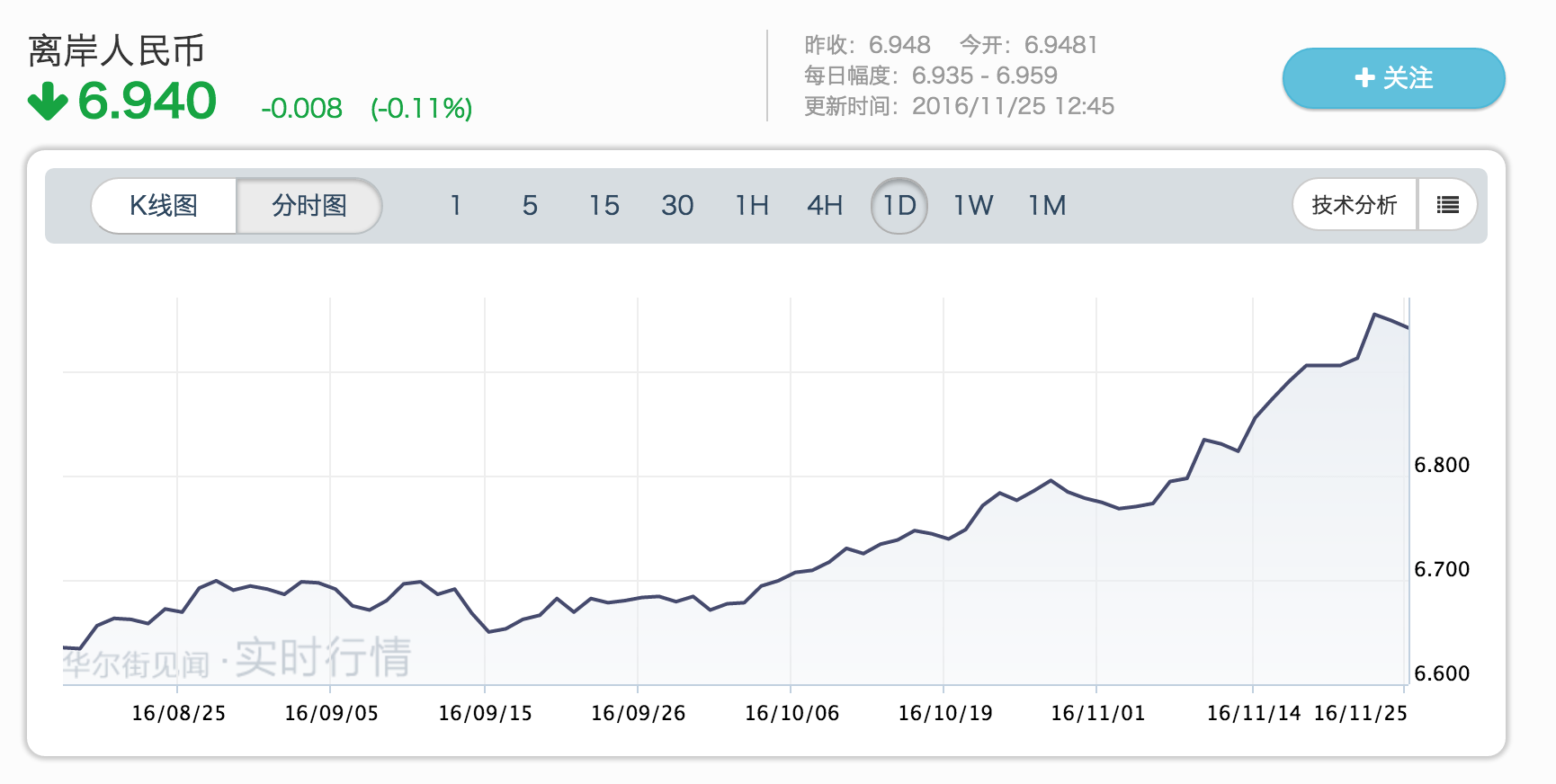This screenshot has height=784, width=1556.
Task: Click the 关注 follow button
Action: [x=1393, y=78]
